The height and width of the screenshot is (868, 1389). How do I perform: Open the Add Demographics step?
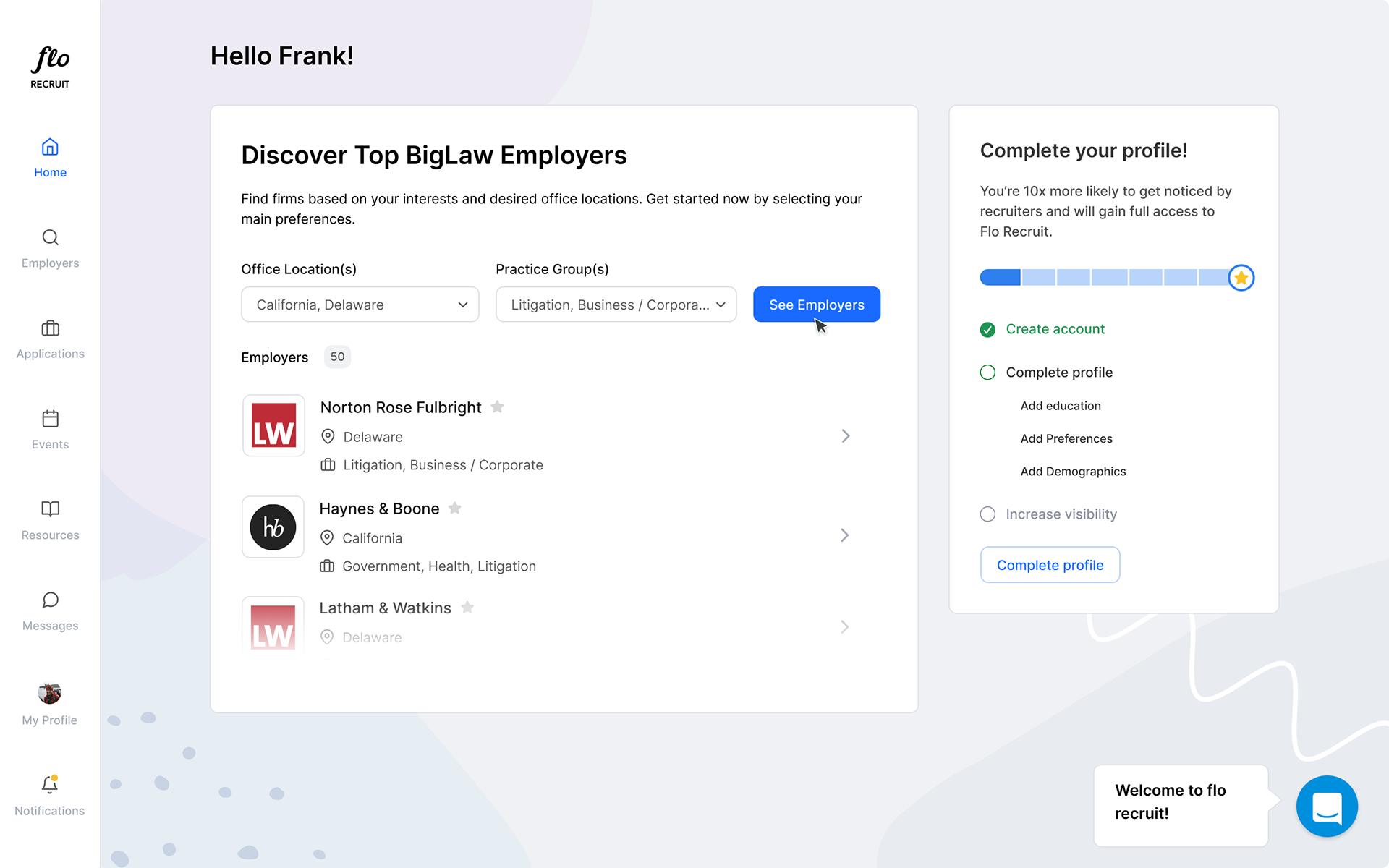(x=1073, y=471)
